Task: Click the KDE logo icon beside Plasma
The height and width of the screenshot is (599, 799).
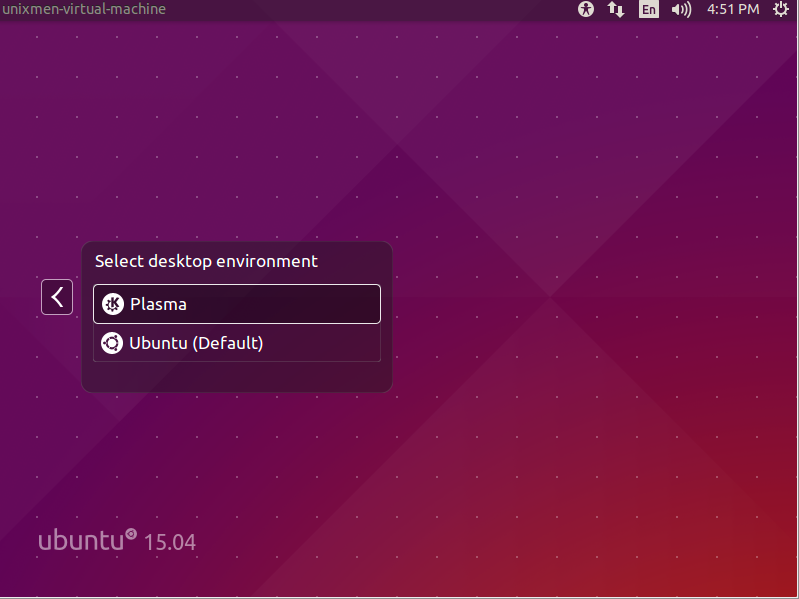Action: (x=113, y=304)
